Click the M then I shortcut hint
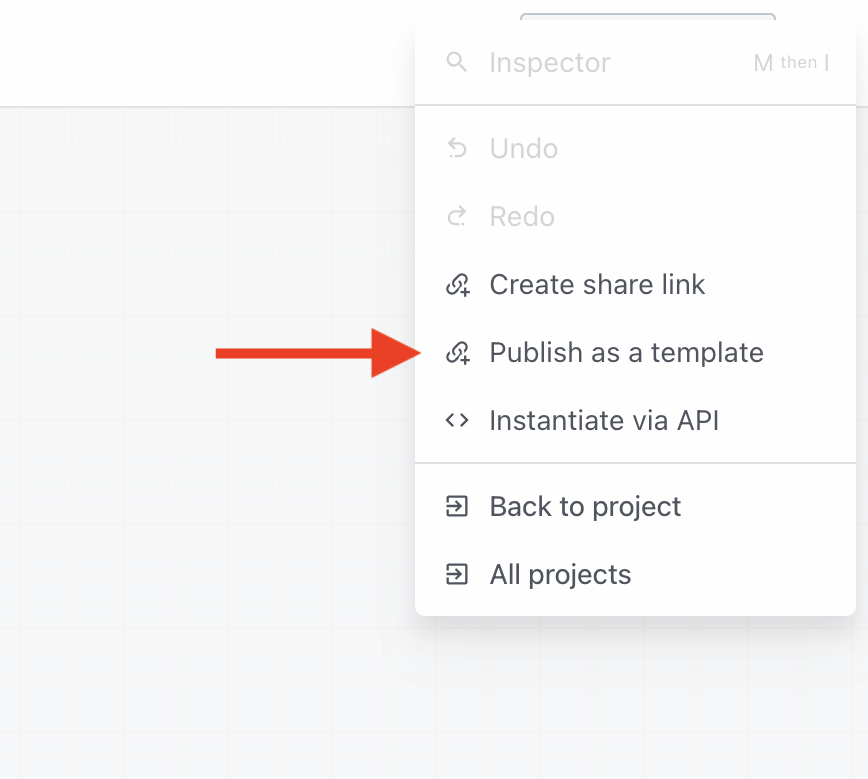Image resolution: width=868 pixels, height=779 pixels. (x=791, y=62)
